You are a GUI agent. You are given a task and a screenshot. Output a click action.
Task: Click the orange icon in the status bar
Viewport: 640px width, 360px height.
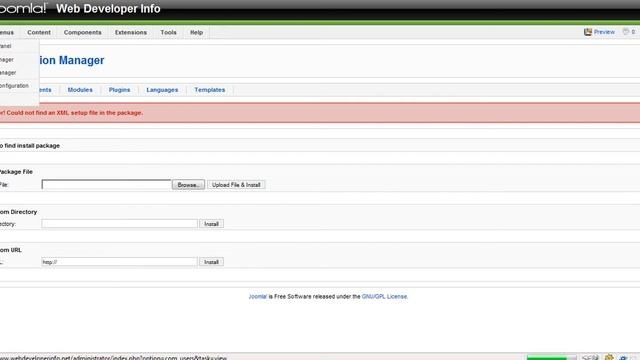[609, 358]
